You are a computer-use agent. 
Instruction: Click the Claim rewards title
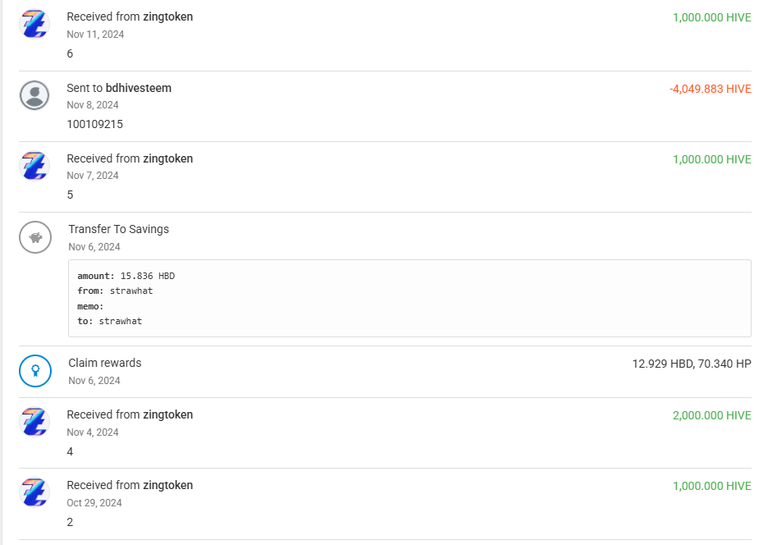pos(105,363)
